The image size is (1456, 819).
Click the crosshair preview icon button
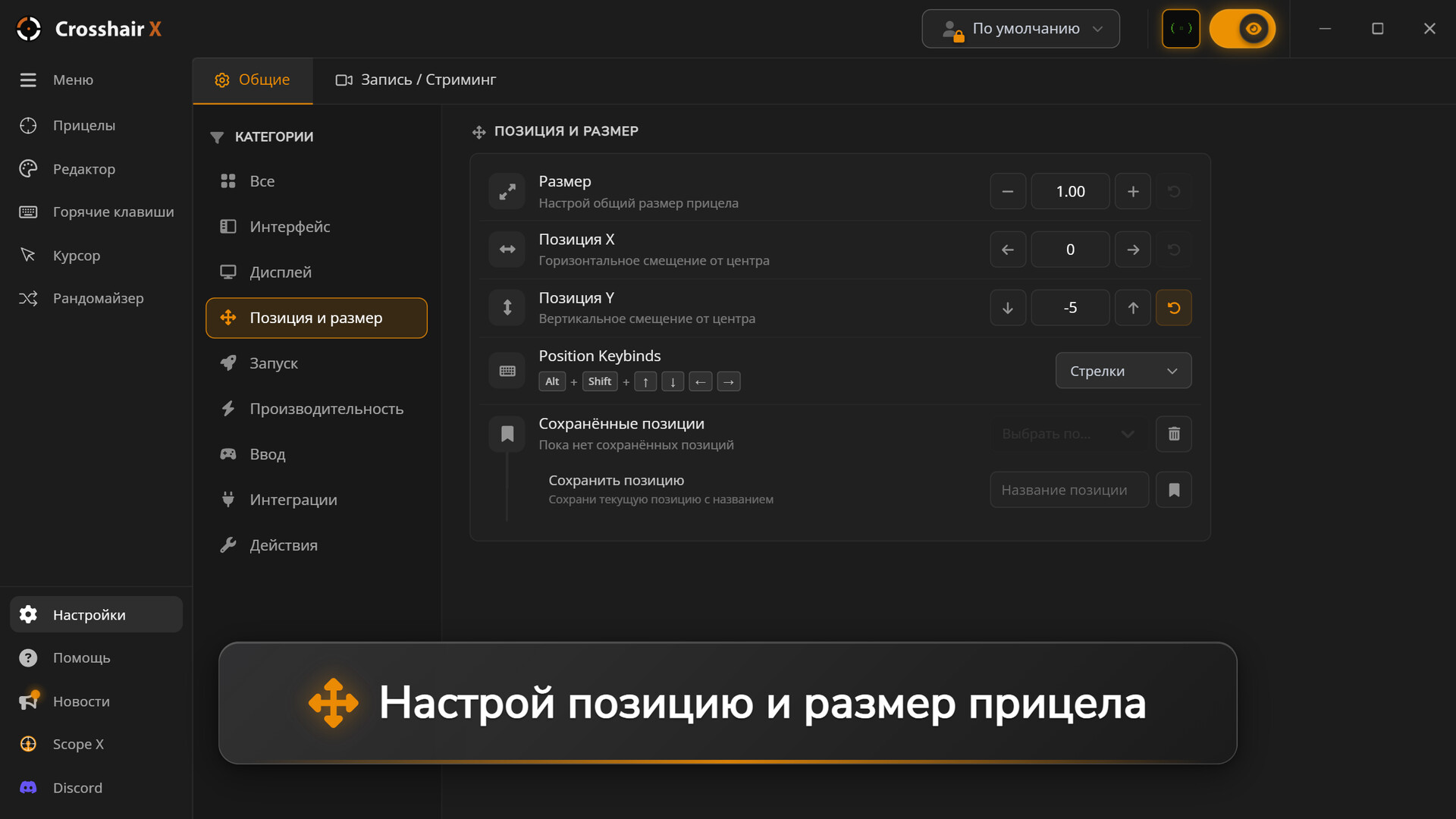1181,29
